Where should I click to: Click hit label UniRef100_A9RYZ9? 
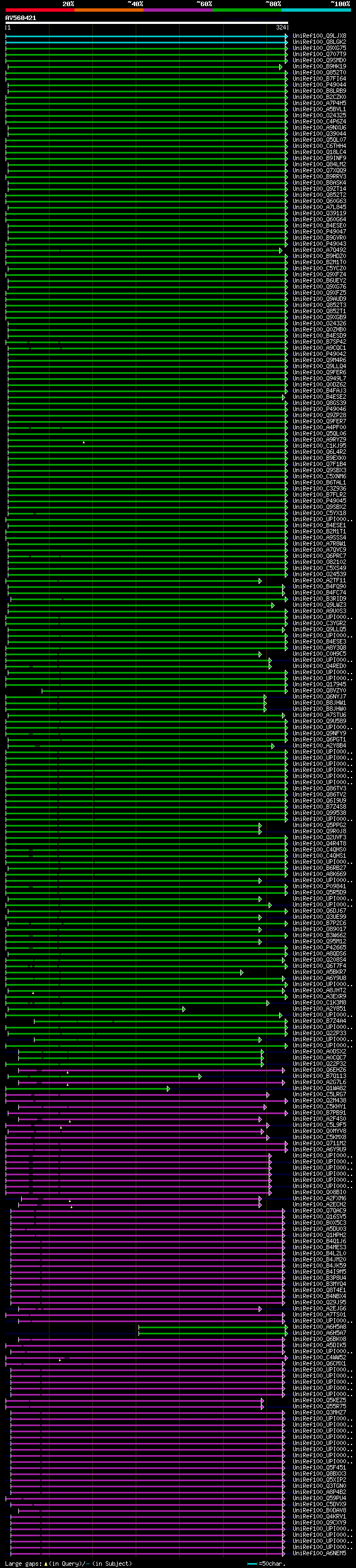(x=319, y=439)
